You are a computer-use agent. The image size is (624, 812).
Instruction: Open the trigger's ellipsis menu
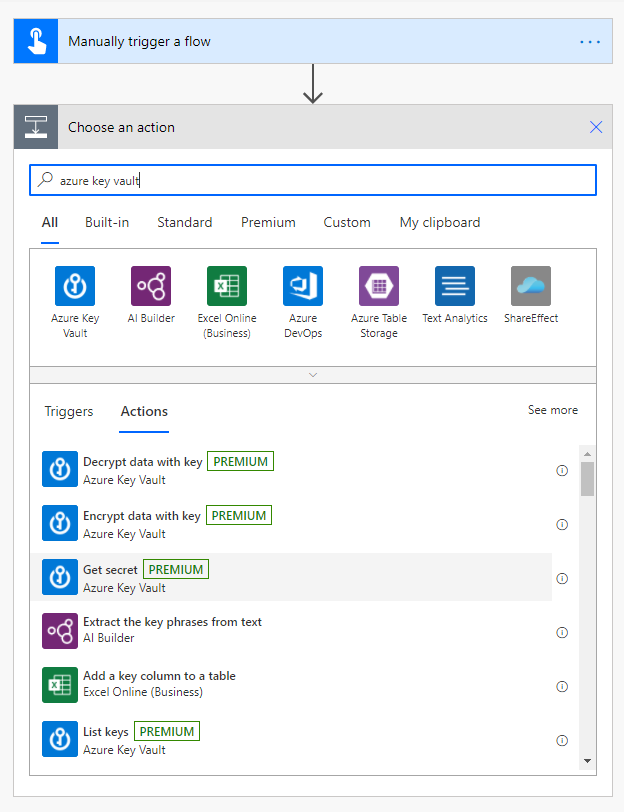(590, 41)
